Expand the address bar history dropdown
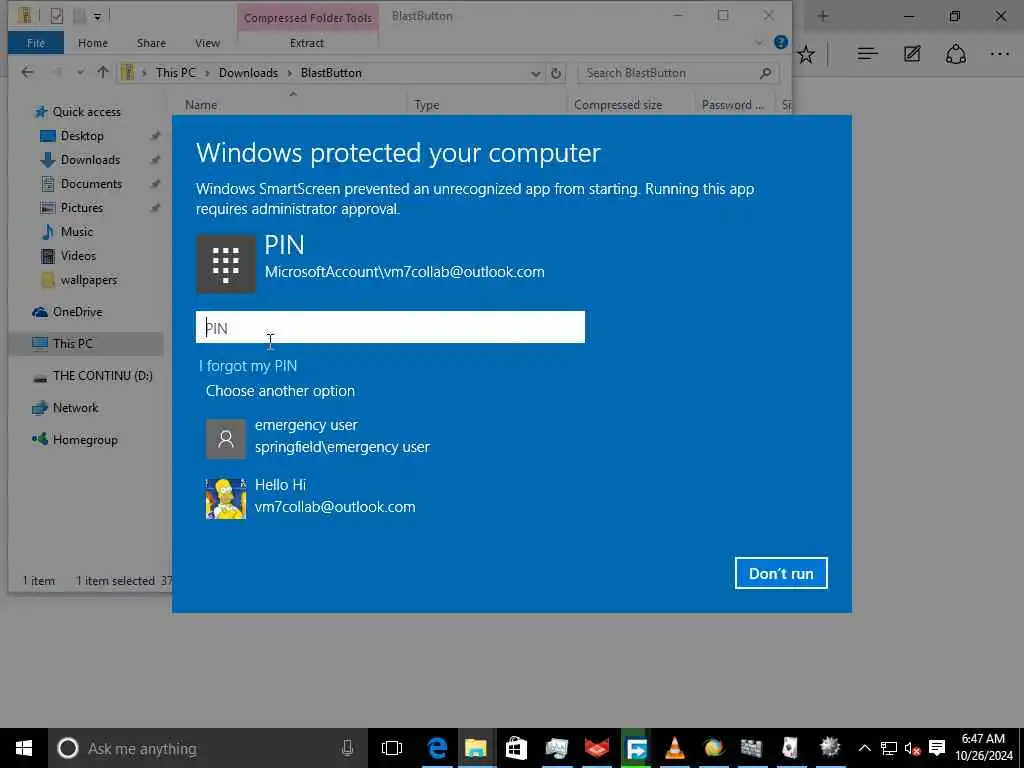1024x768 pixels. click(x=536, y=73)
